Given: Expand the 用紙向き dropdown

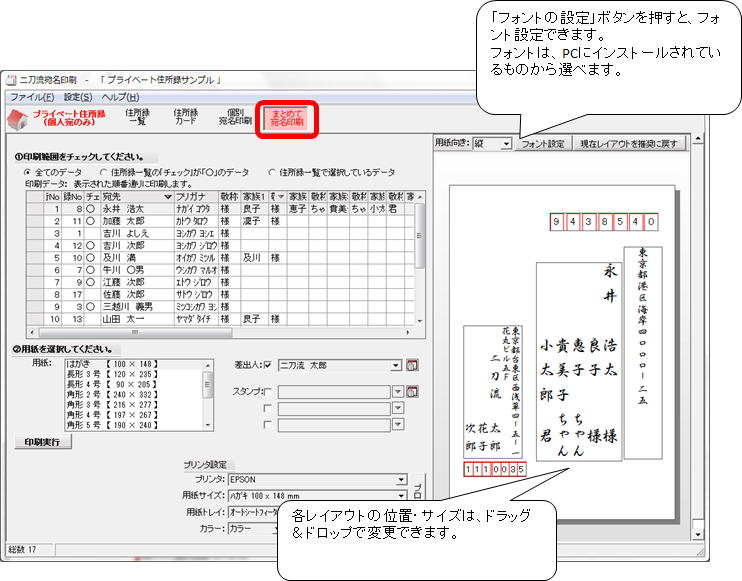Looking at the screenshot, I should pyautogui.click(x=505, y=144).
